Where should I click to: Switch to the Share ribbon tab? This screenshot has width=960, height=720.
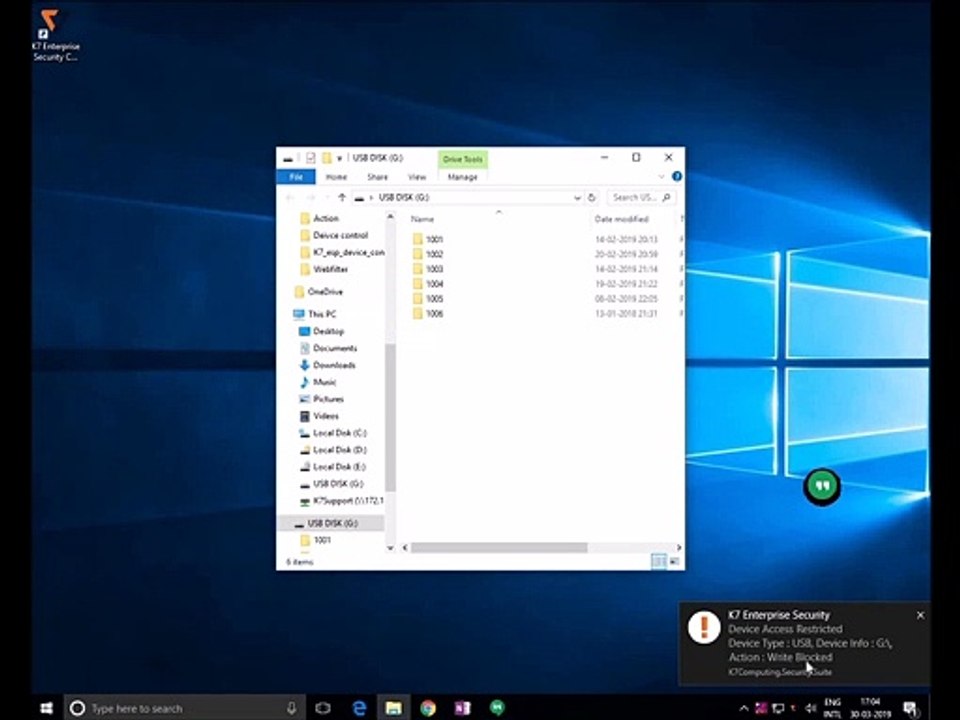[377, 177]
